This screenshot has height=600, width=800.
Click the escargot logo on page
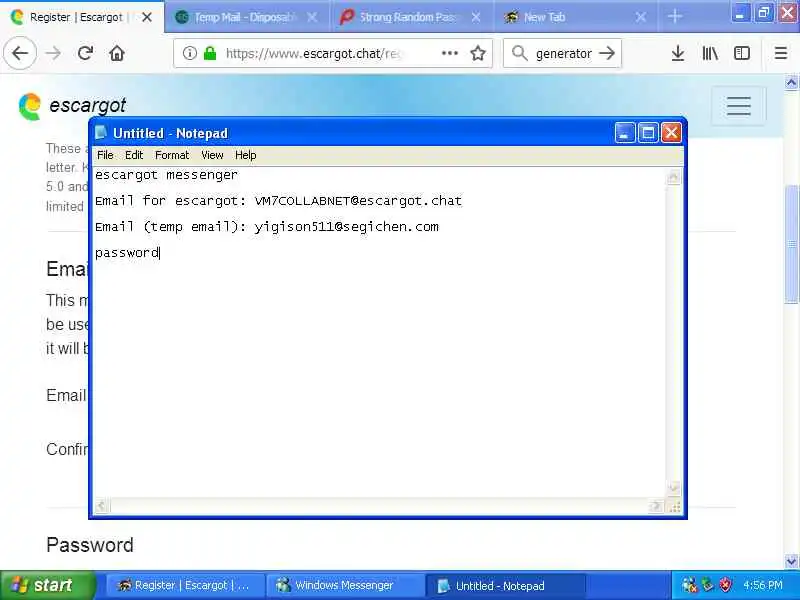pyautogui.click(x=72, y=106)
